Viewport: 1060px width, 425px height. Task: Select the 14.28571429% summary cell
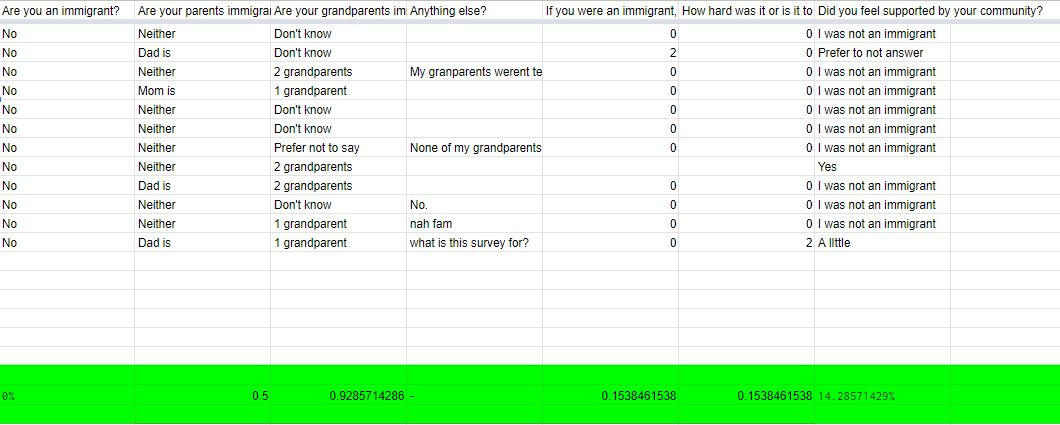click(x=882, y=396)
